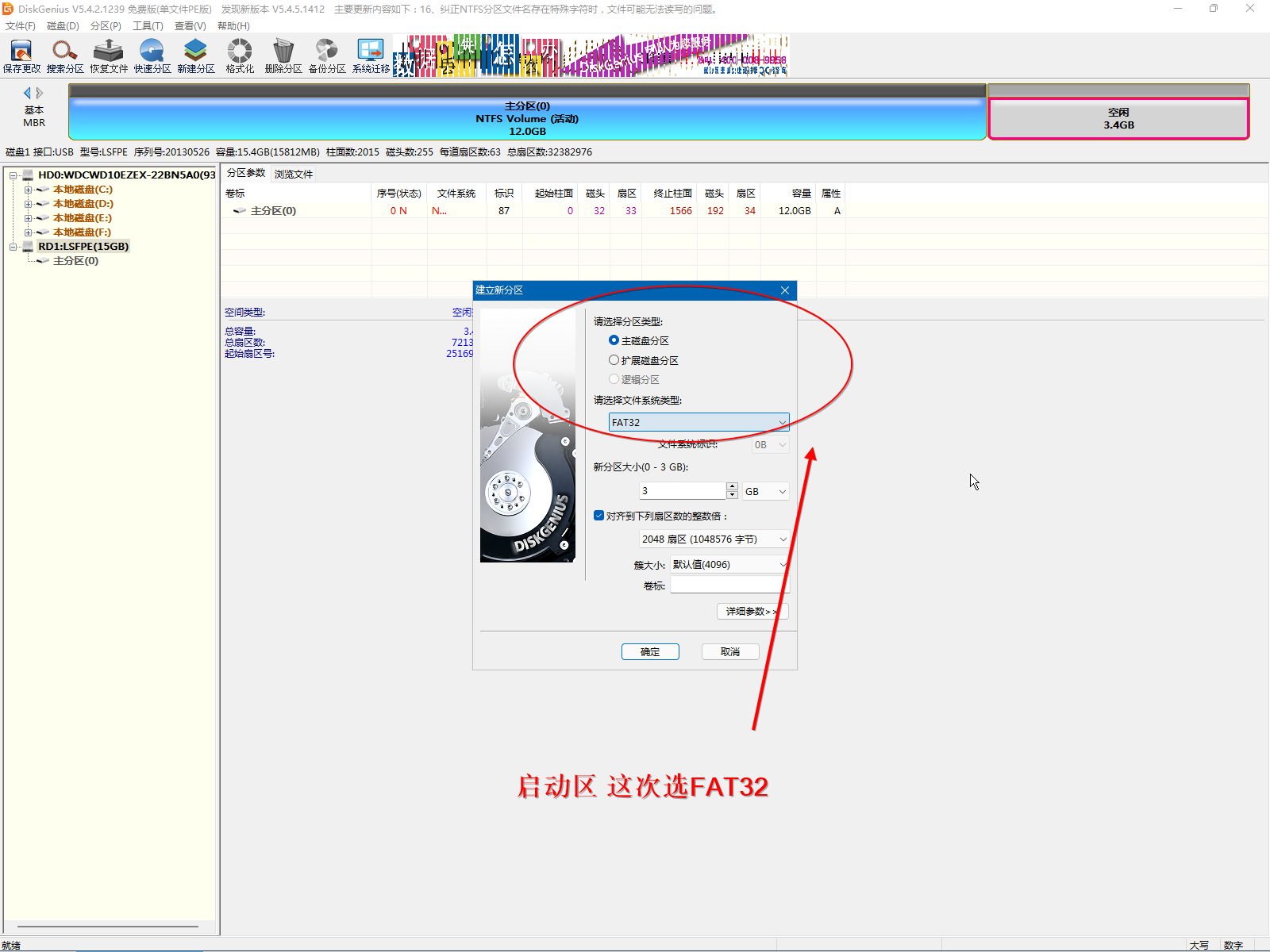Click the horizontal scrollbar in left tree panel

point(108,926)
